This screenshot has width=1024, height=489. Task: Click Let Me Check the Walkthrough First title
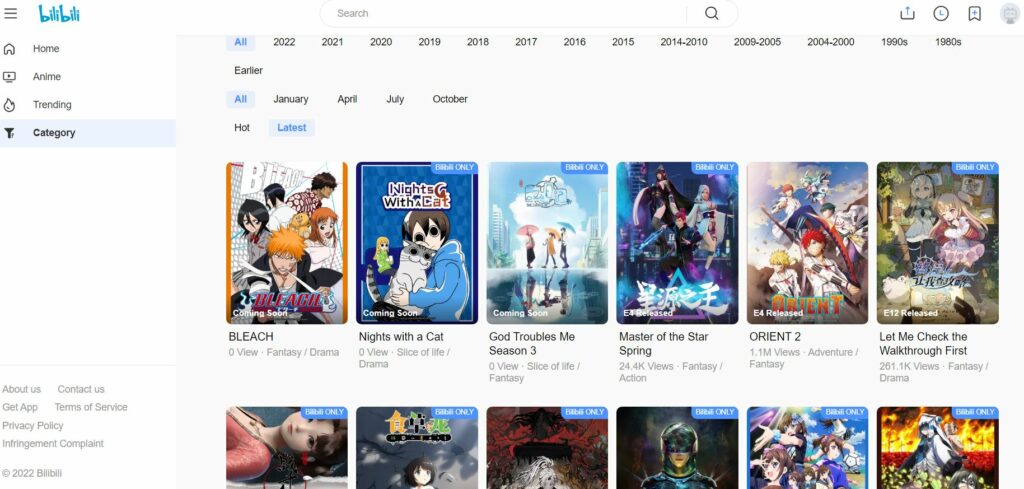tap(923, 344)
